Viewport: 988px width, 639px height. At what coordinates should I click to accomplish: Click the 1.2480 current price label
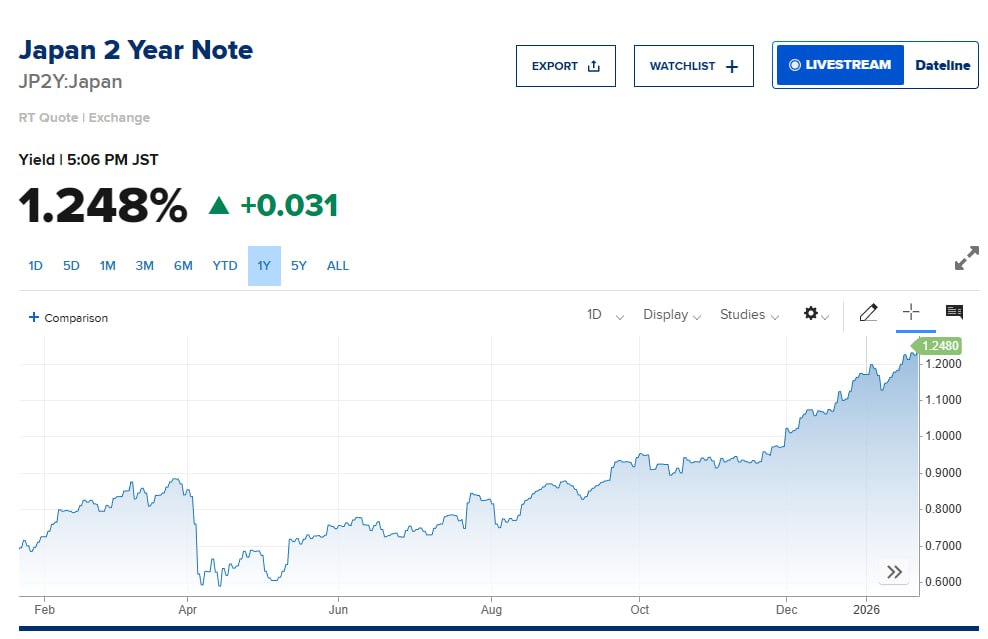tap(940, 346)
